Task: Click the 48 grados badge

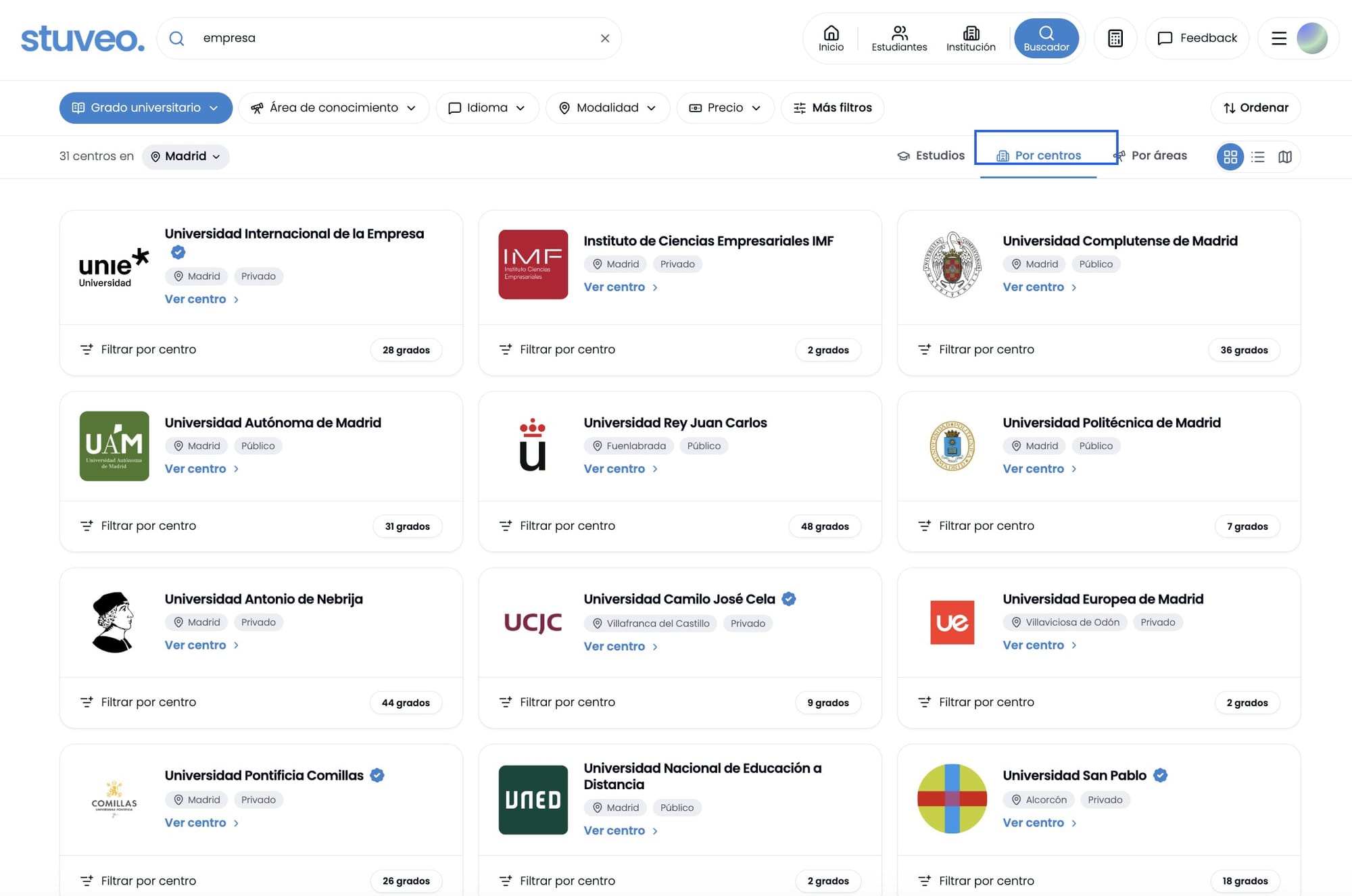Action: 825,526
